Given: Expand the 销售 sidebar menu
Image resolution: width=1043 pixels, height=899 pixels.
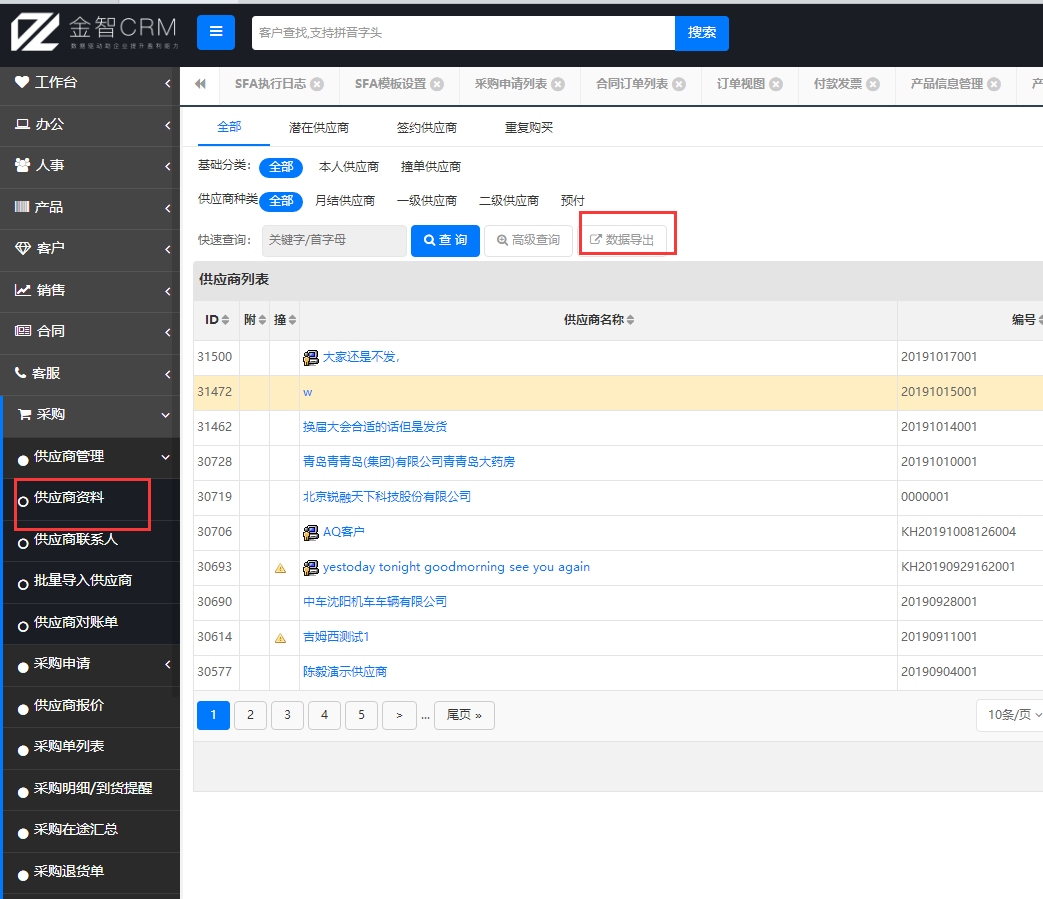Looking at the screenshot, I should [x=90, y=291].
